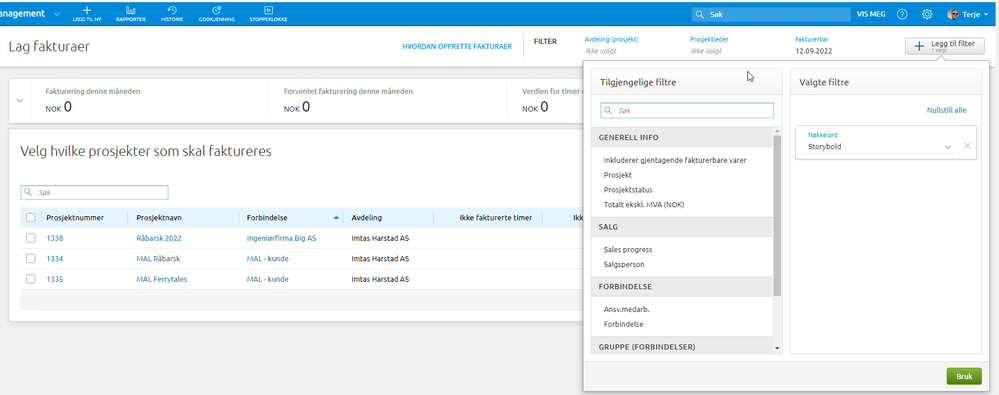The width and height of the screenshot is (999, 395).
Task: Open the settings gear icon
Action: click(928, 13)
